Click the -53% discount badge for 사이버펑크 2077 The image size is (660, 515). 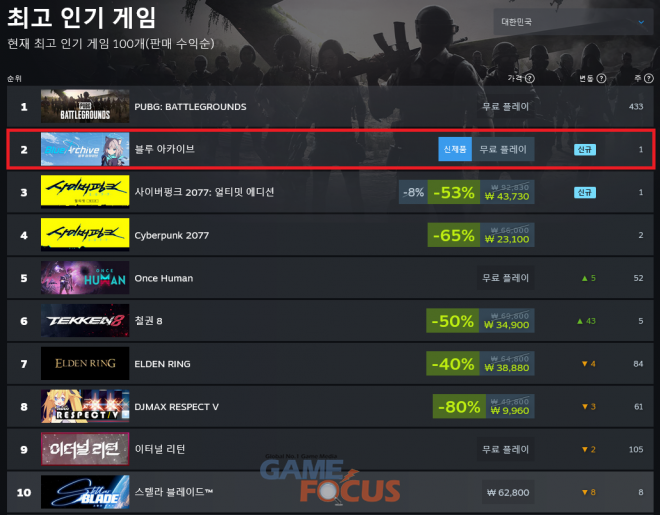click(454, 192)
